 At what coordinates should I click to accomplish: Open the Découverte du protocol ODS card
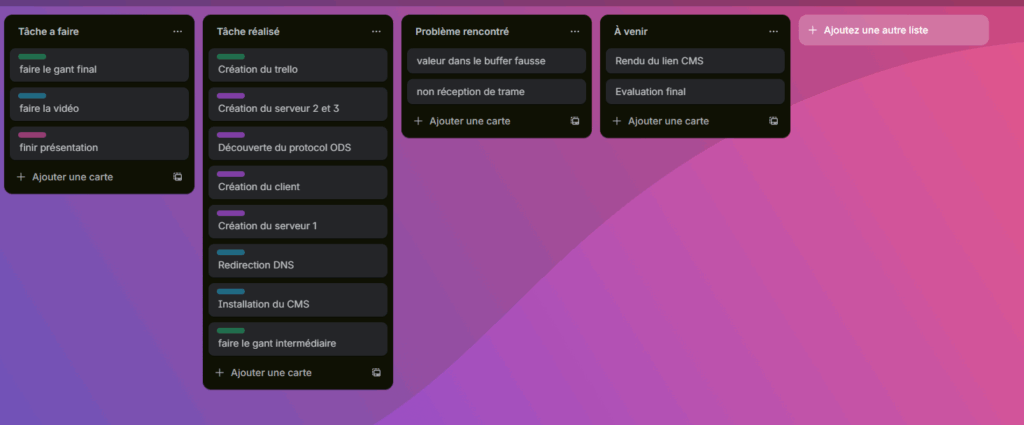pos(297,148)
